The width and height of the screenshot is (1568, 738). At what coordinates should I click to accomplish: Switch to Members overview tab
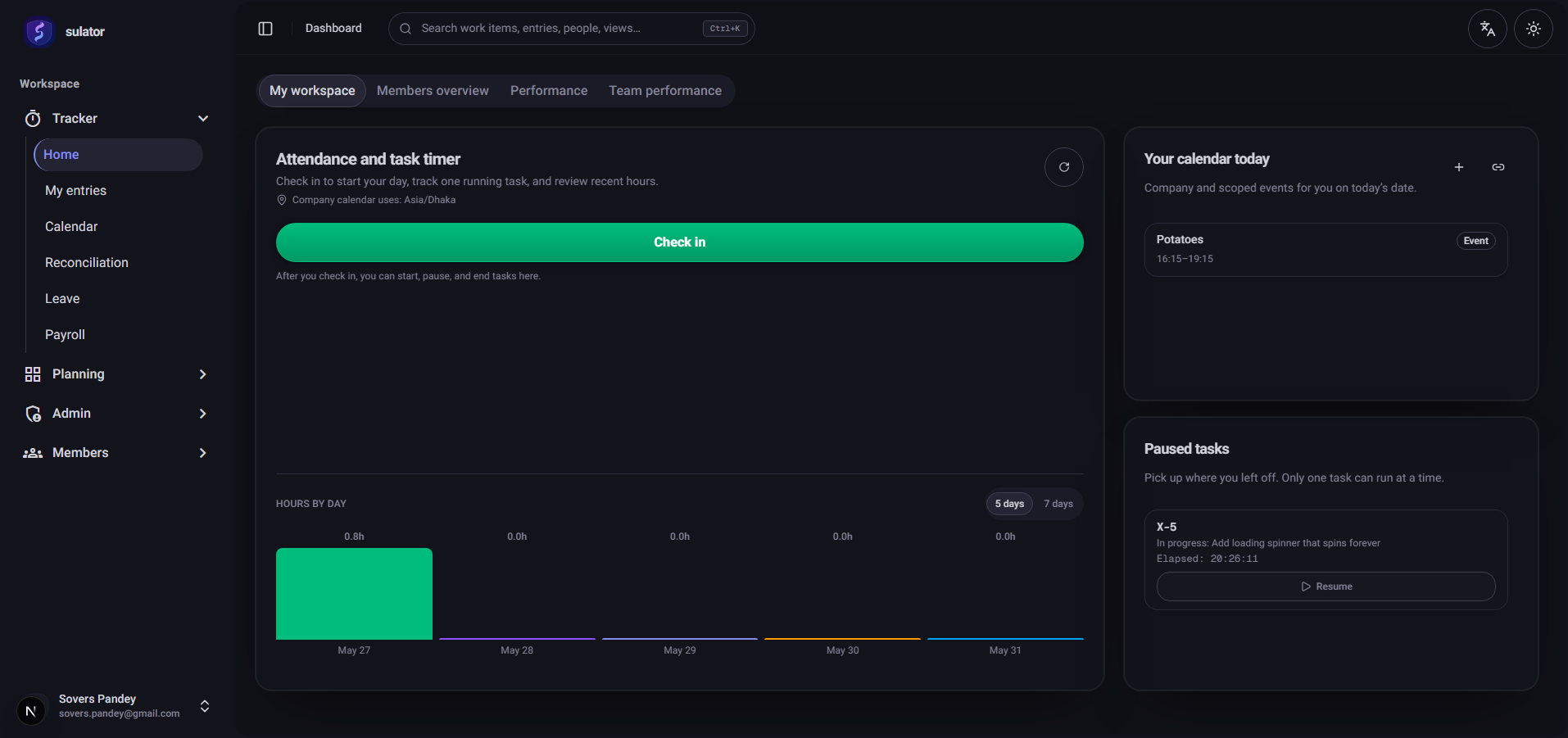433,91
